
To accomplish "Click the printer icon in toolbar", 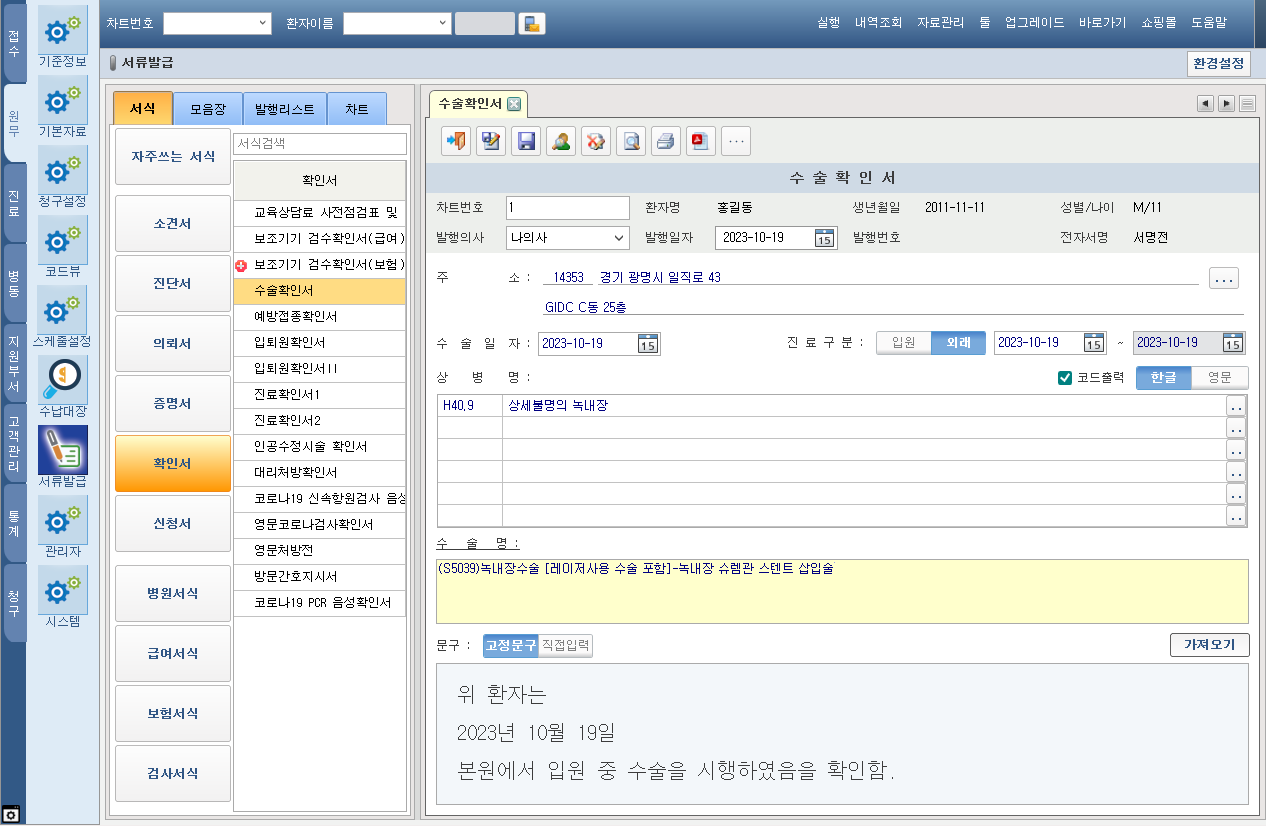I will coord(666,142).
